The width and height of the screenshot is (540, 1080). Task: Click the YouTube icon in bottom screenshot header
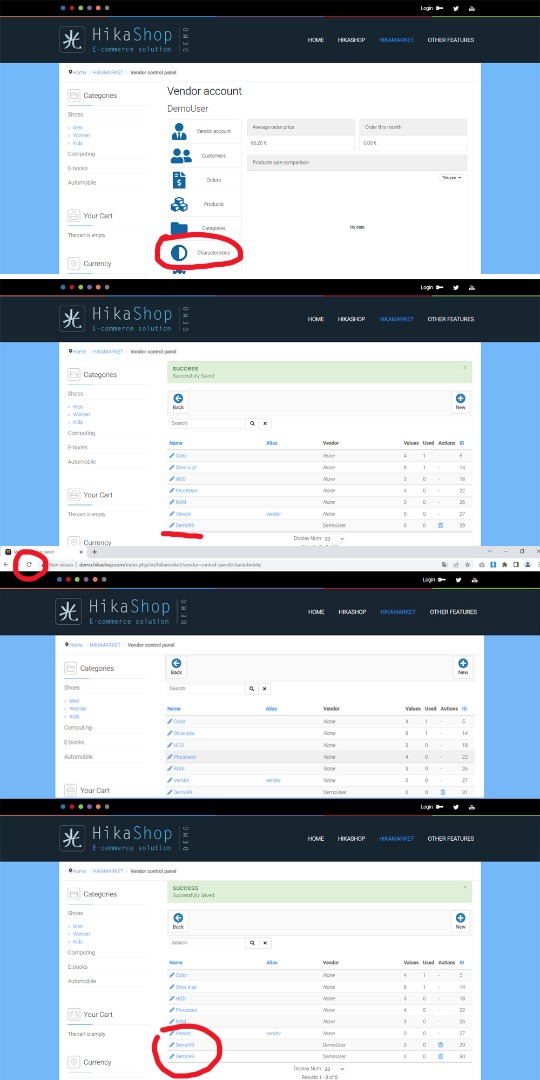(472, 807)
